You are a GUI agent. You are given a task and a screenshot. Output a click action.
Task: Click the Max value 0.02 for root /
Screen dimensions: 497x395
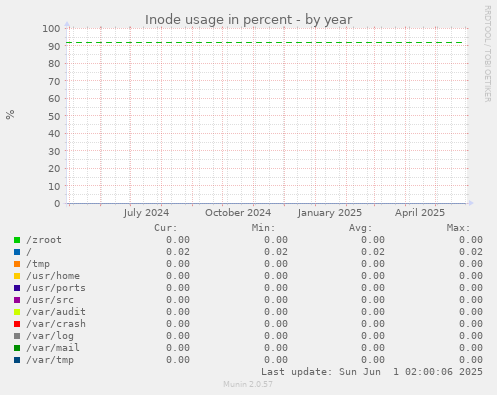(x=471, y=252)
